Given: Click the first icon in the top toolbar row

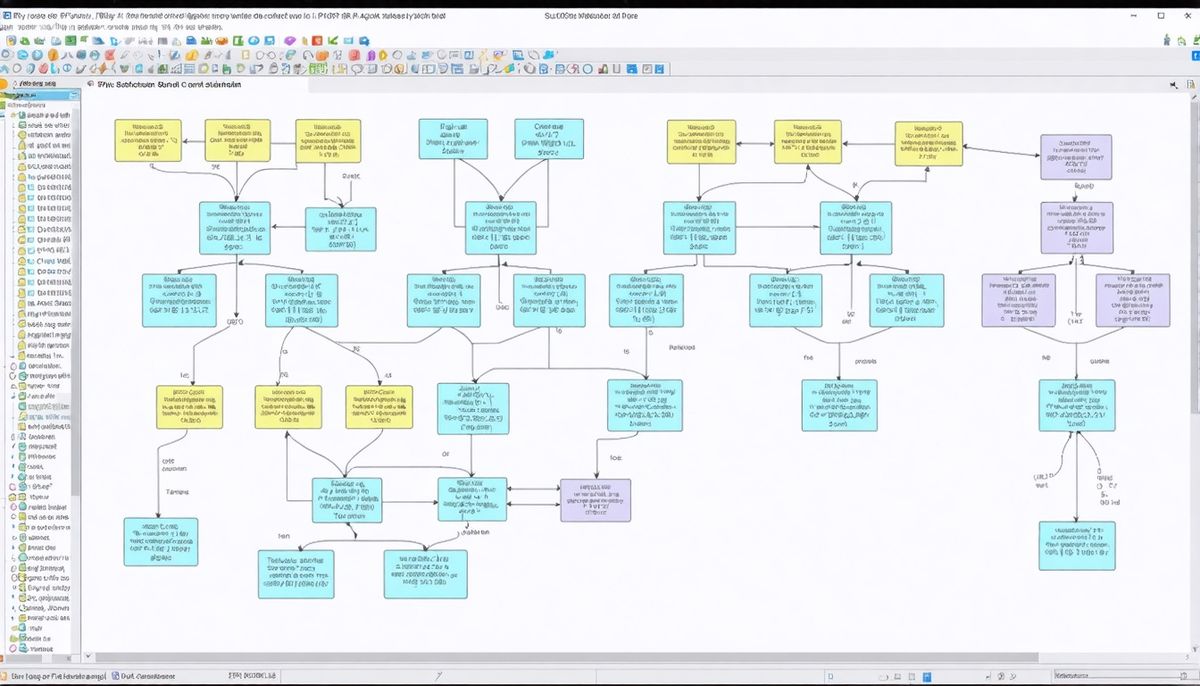Looking at the screenshot, I should point(10,40).
